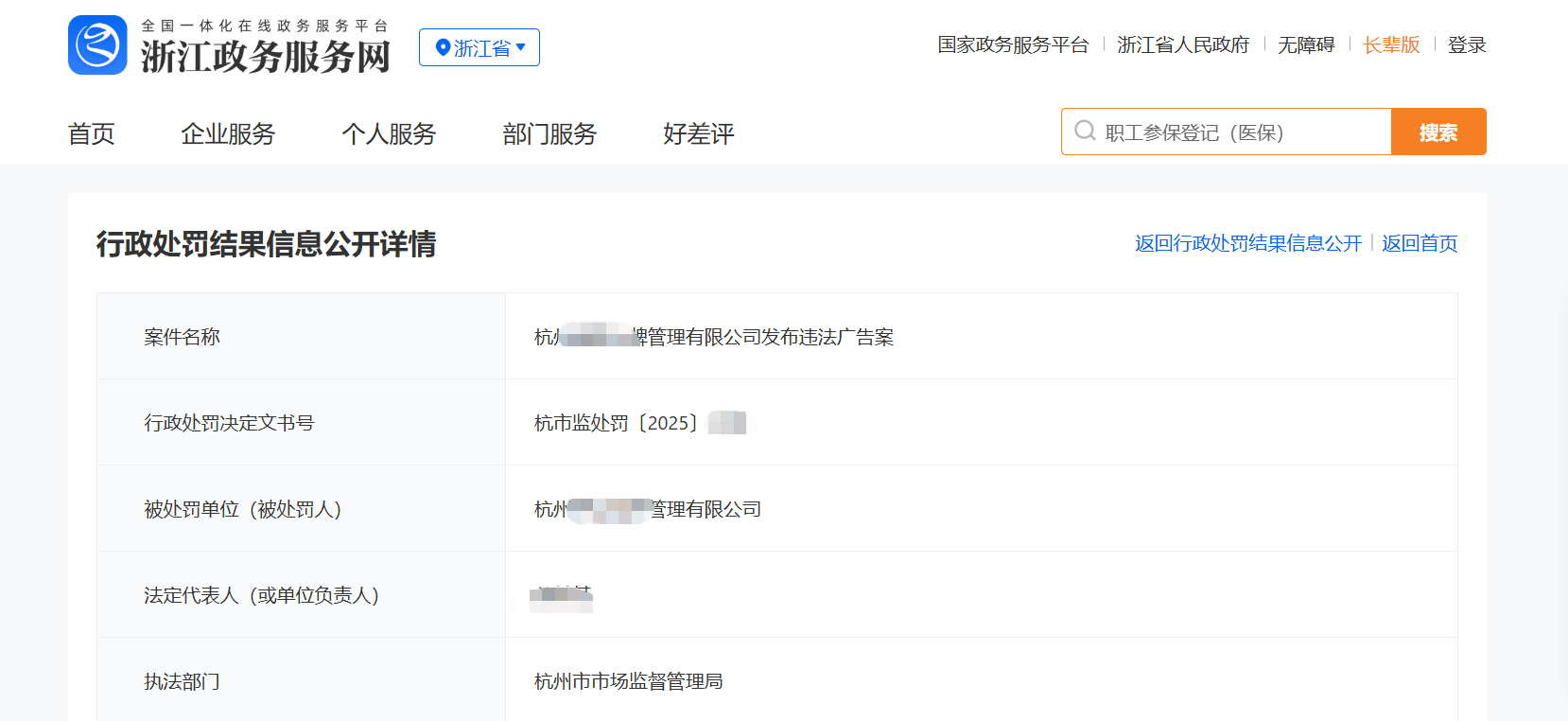This screenshot has width=1568, height=721.
Task: Click the case name value text row
Action: tap(714, 337)
